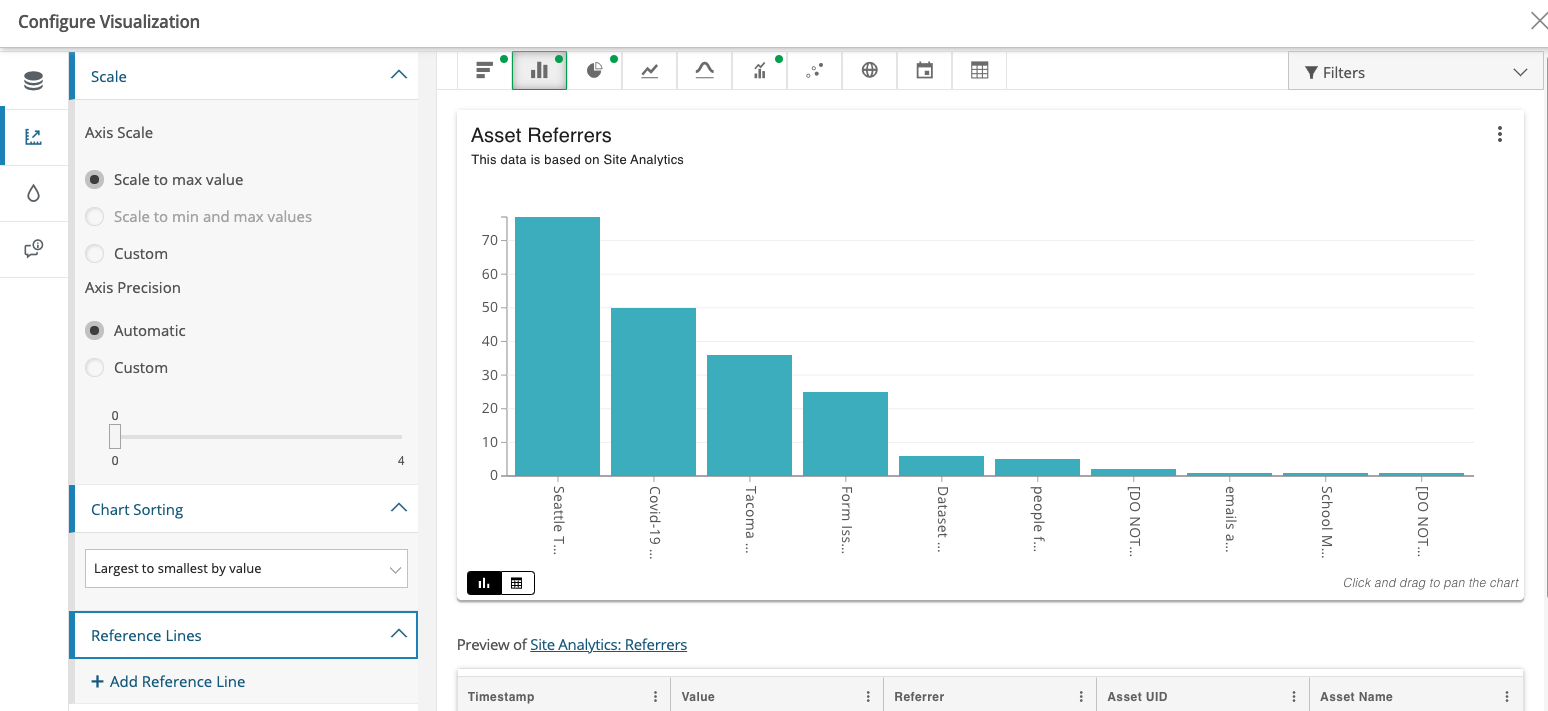Select Scale to max value option
This screenshot has width=1548, height=711.
[95, 180]
